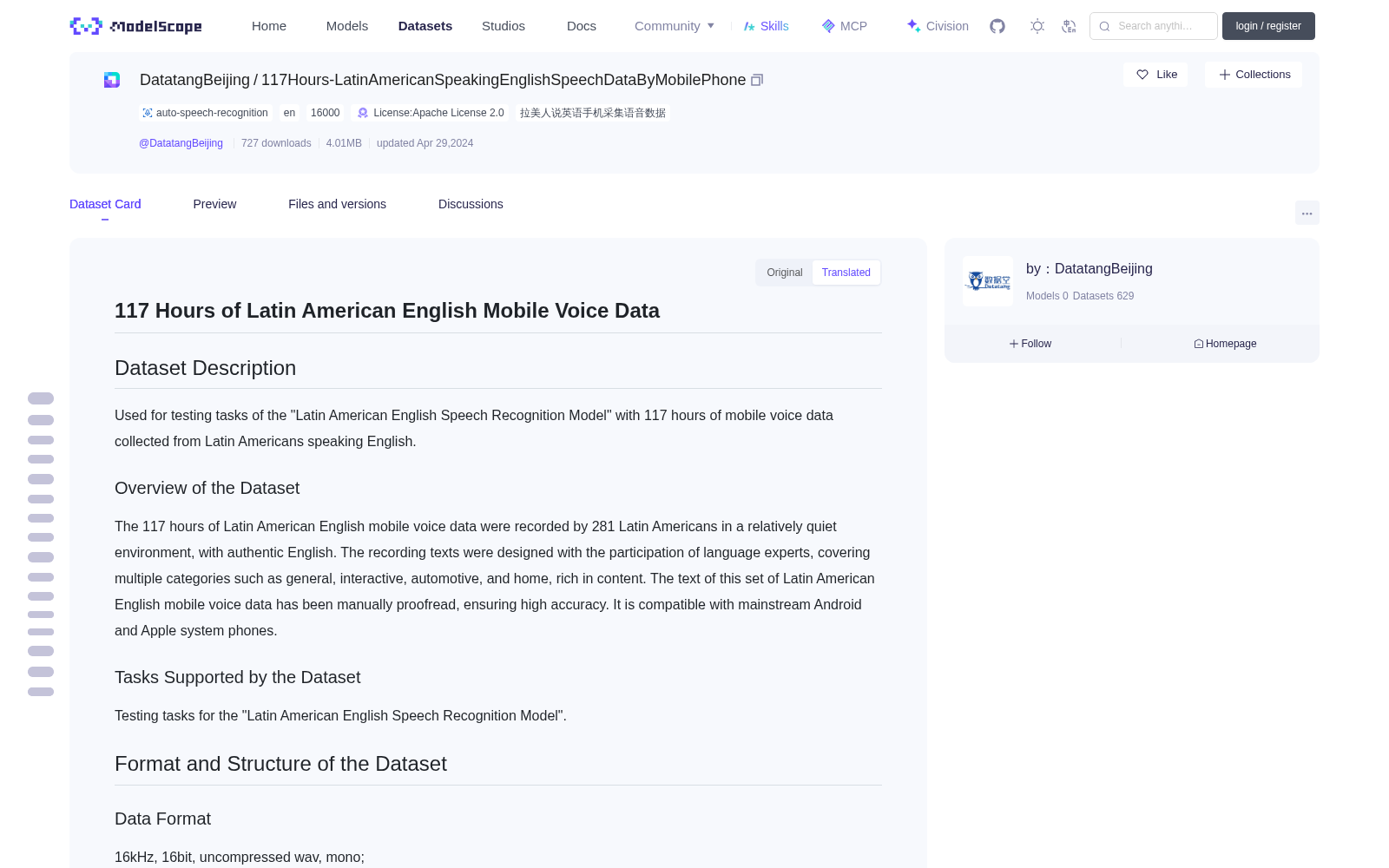Viewport: 1389px width, 868px height.
Task: Focus the Search anything input field
Action: point(1154,26)
